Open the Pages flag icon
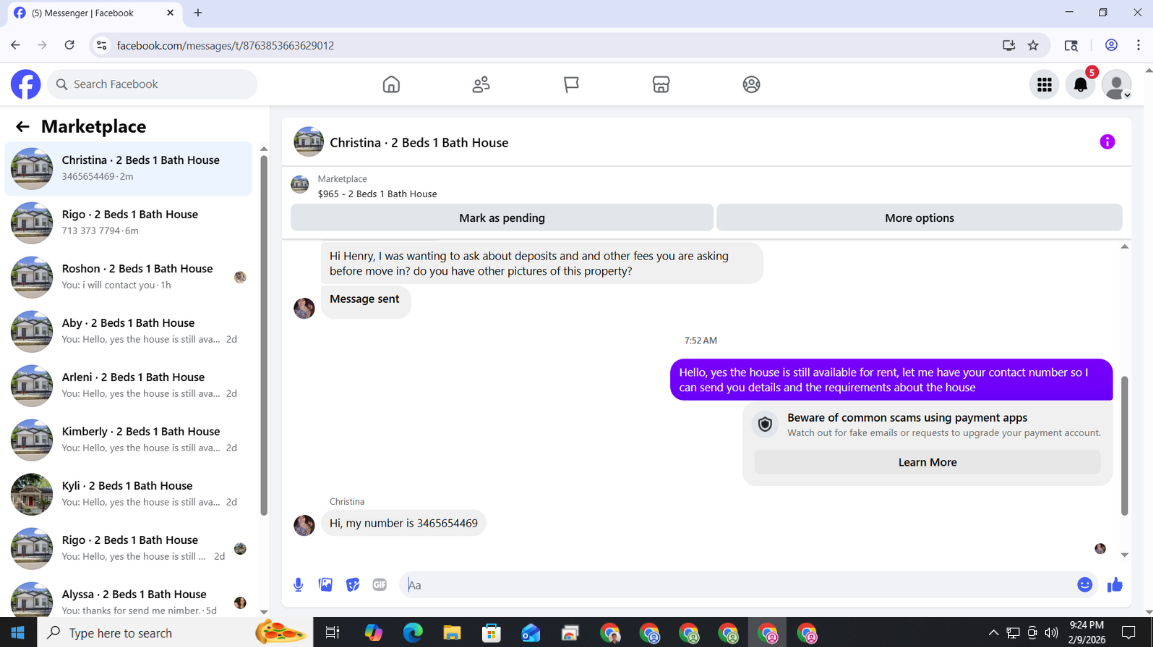1153x647 pixels. 571,85
